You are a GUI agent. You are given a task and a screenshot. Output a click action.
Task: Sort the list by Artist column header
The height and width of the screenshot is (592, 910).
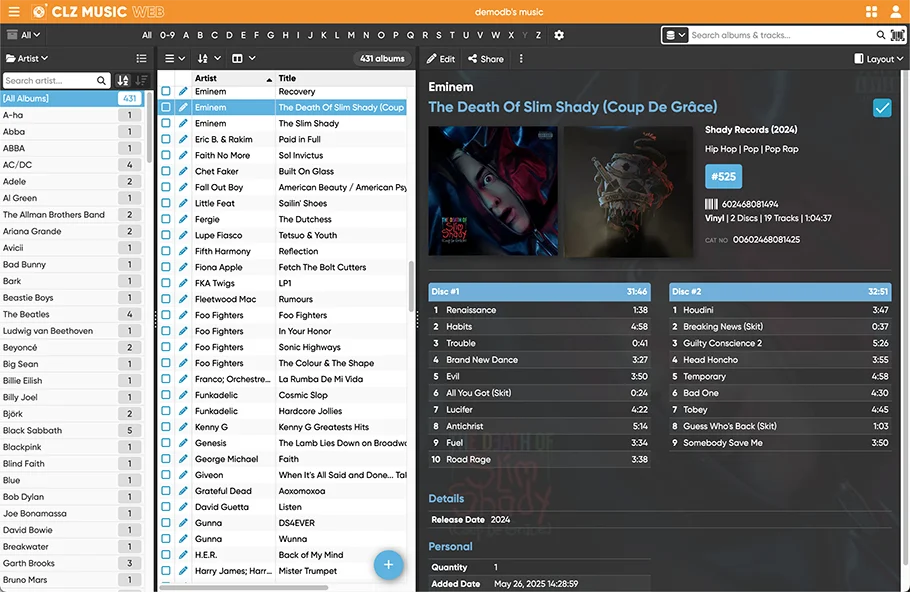233,78
